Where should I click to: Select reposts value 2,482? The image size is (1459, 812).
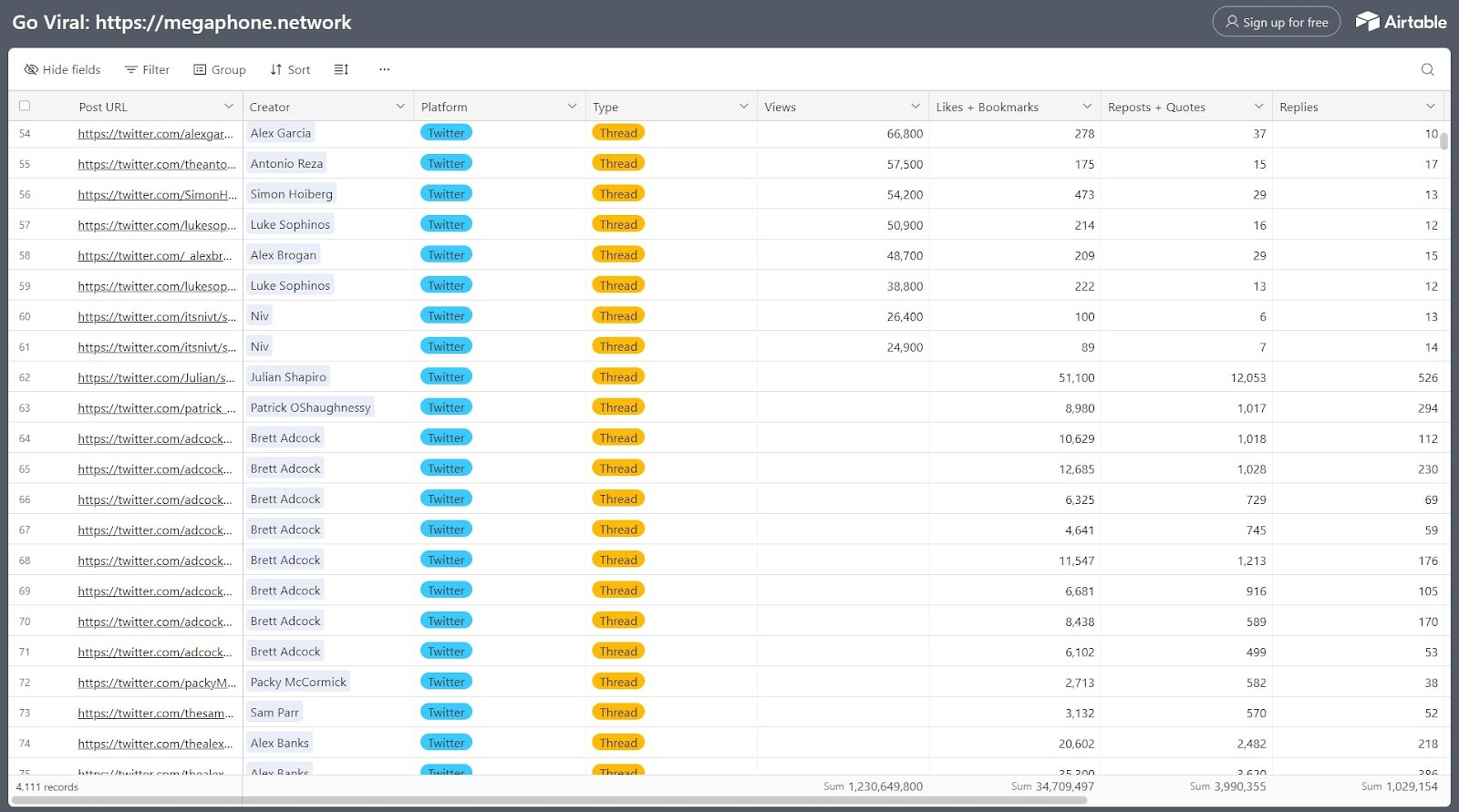pyautogui.click(x=1251, y=744)
